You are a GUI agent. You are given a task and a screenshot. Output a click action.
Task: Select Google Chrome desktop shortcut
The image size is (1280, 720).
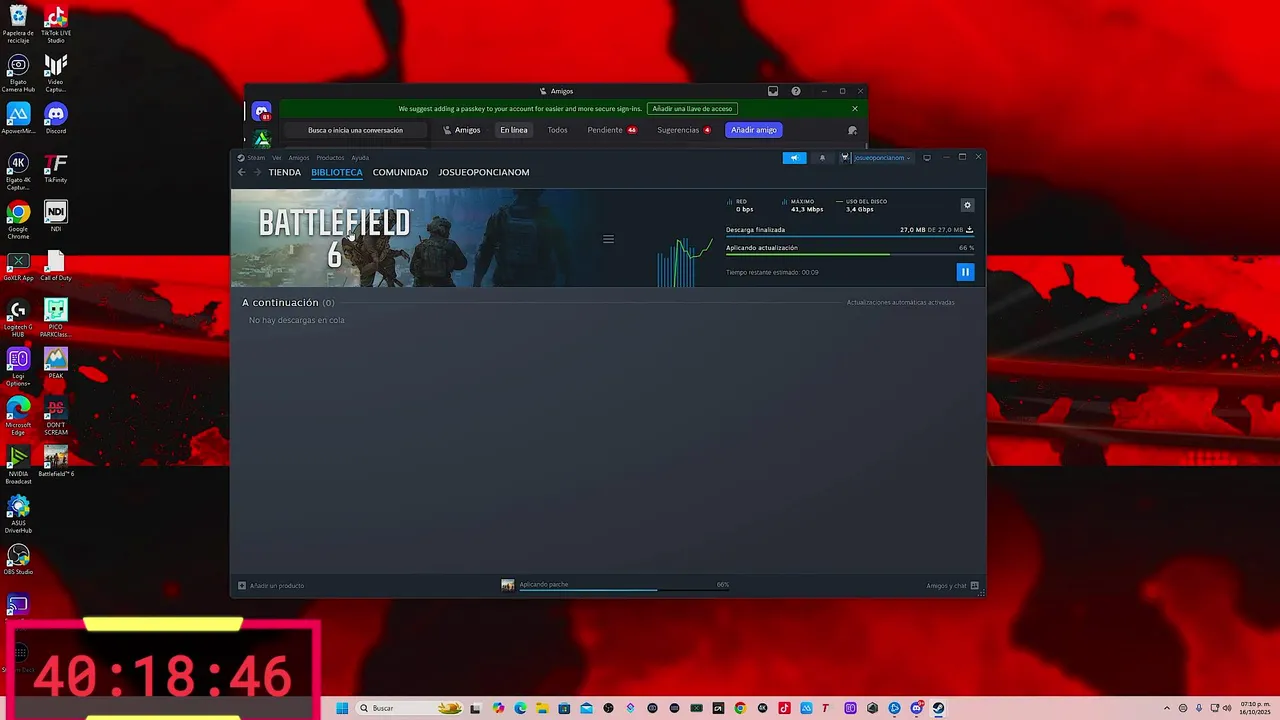[18, 220]
